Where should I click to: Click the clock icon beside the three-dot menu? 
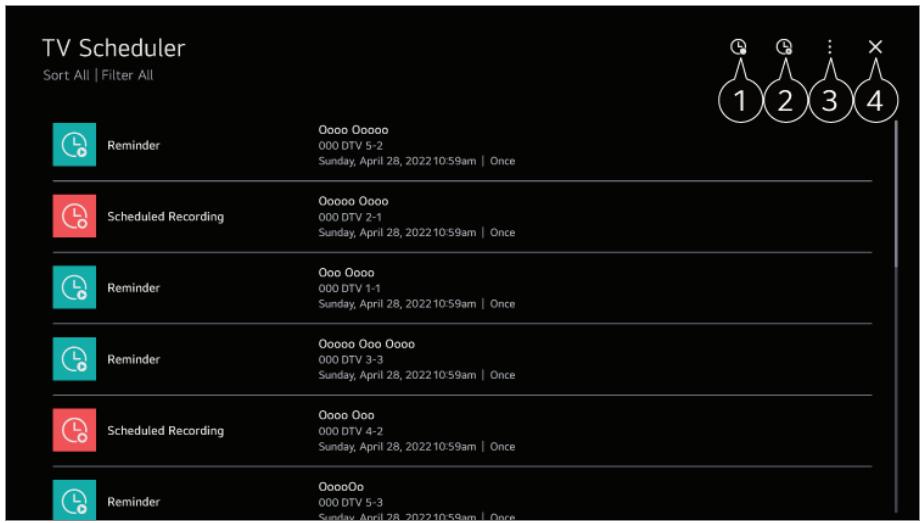click(784, 47)
